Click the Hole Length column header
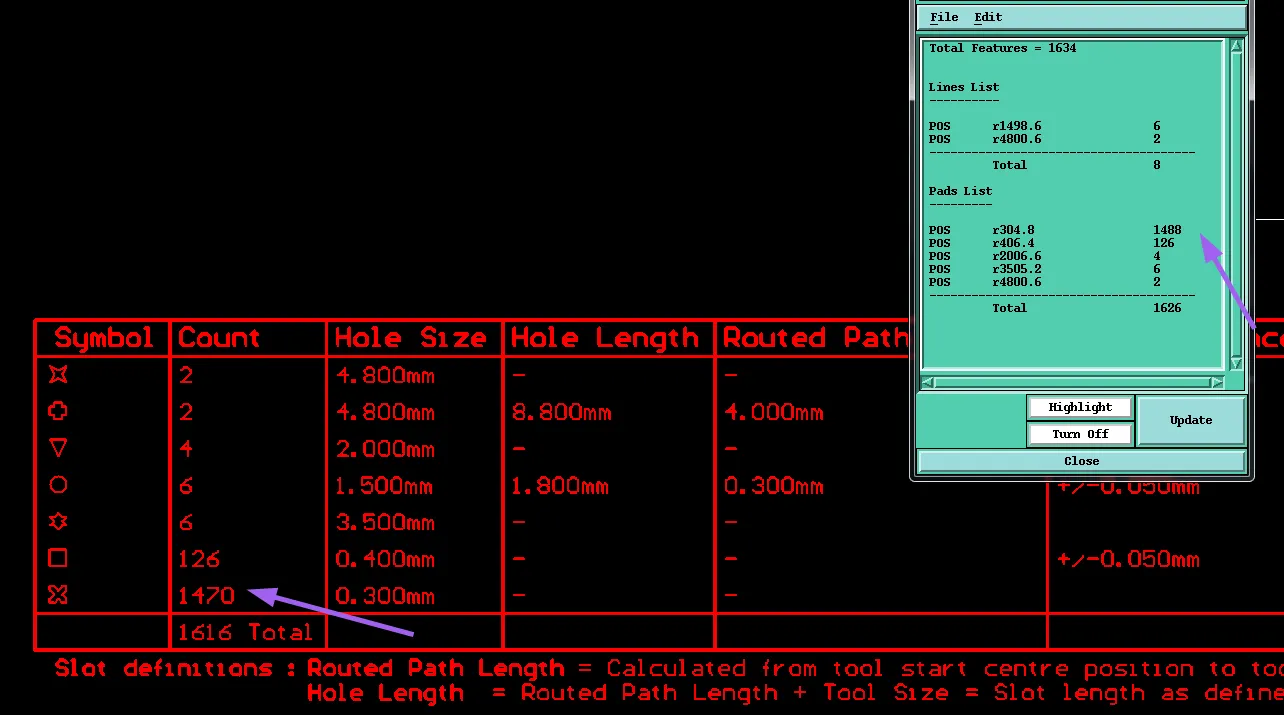The width and height of the screenshot is (1284, 715). [605, 338]
